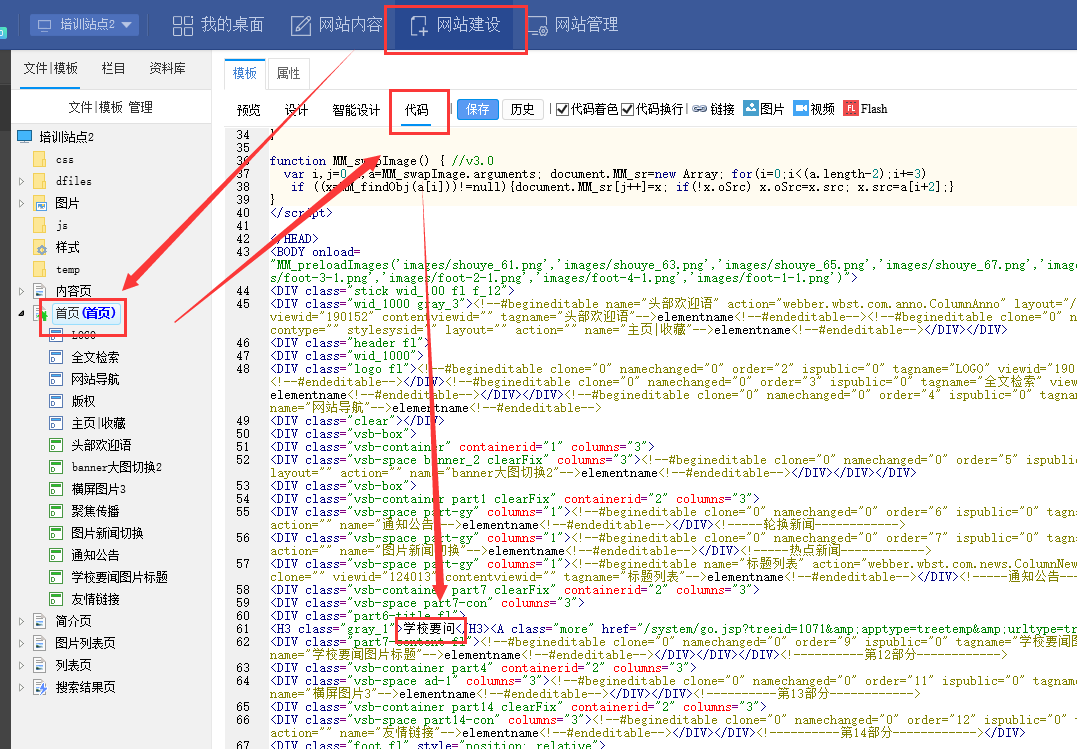
Task: Collapse the 首页 tree node
Action: [x=22, y=314]
